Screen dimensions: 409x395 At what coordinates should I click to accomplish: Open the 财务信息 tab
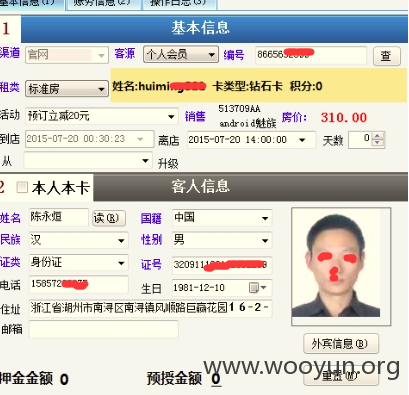[103, 4]
